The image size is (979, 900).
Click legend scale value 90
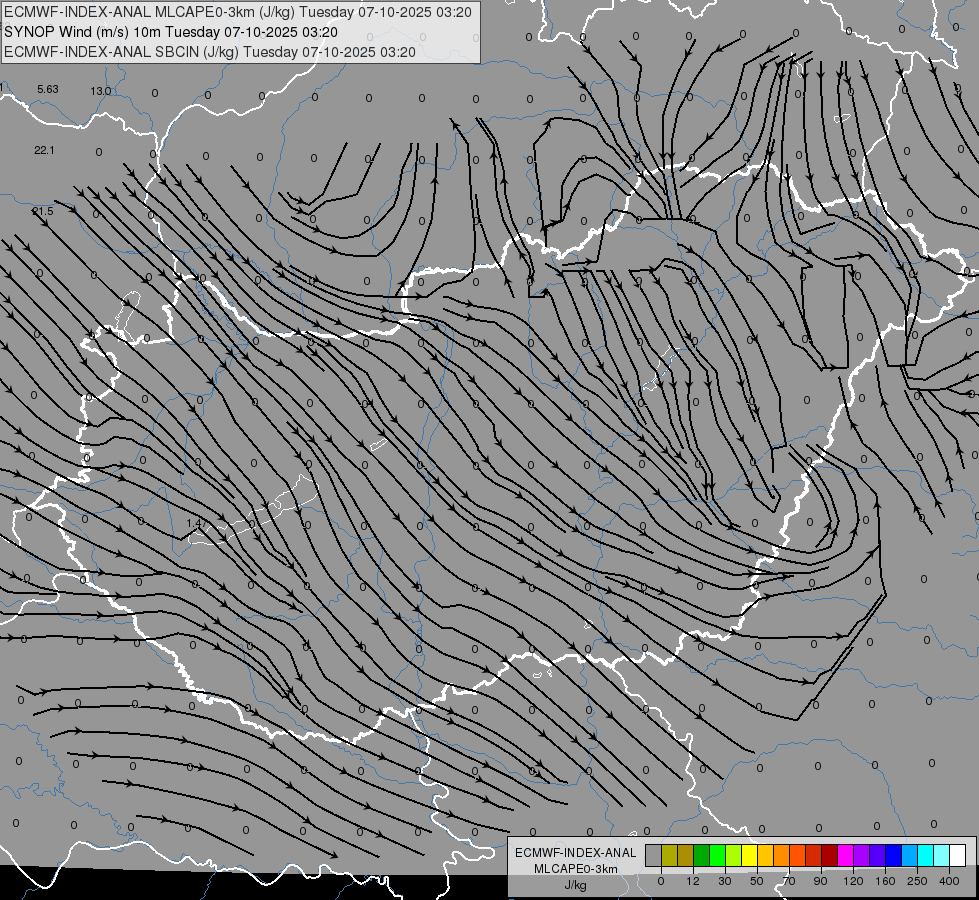click(820, 881)
